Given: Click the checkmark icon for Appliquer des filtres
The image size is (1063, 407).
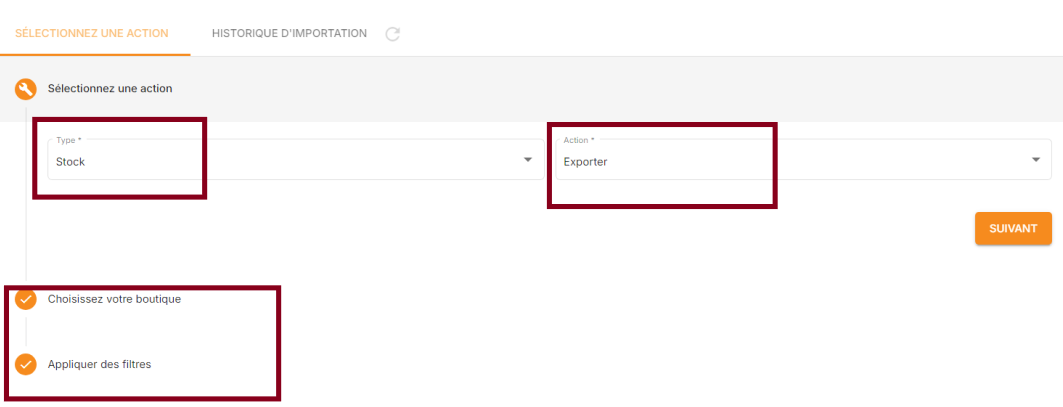Looking at the screenshot, I should coord(26,364).
